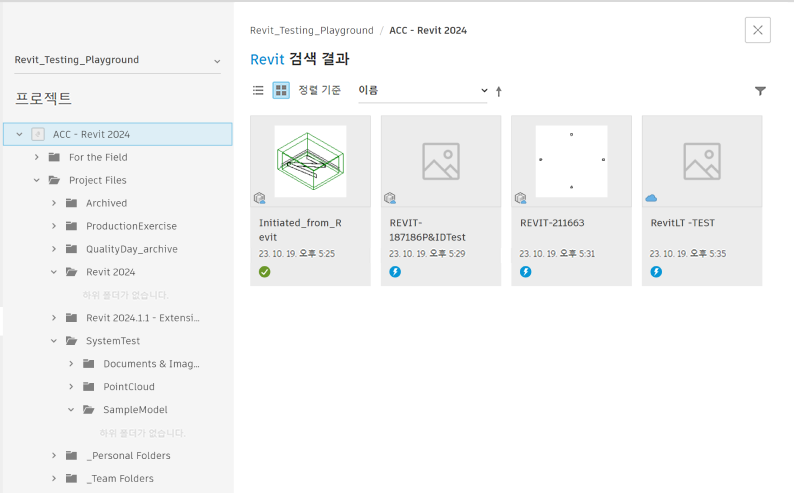Image resolution: width=794 pixels, height=493 pixels.
Task: Open REVIT-187186P&IDTest placeholder thumbnail
Action: pos(441,161)
